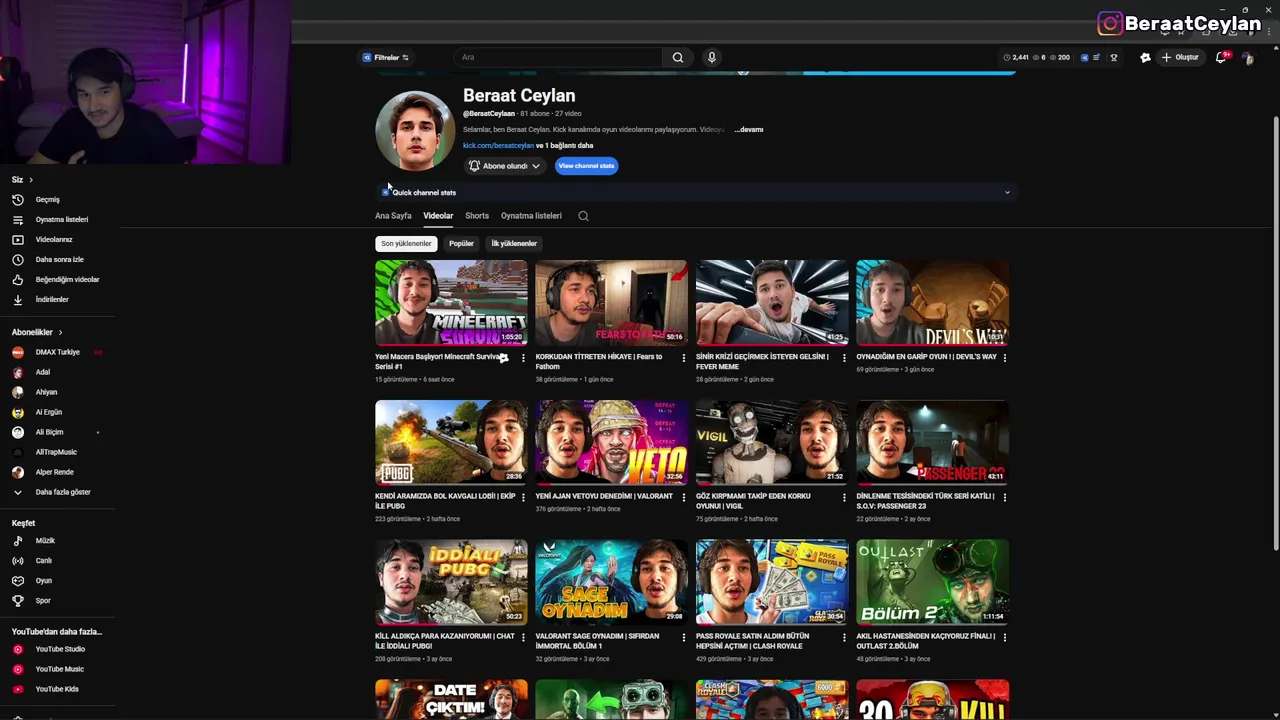Open the Outlast 2.Bölüm video title
Screen dimensions: 1280x720
(x=925, y=641)
